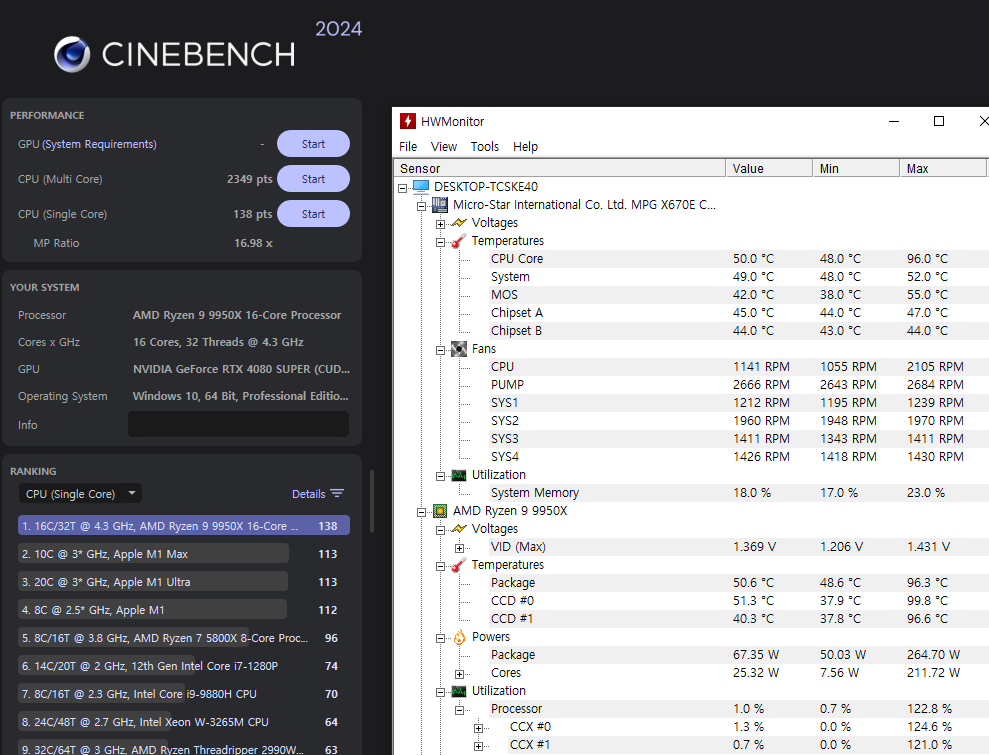The width and height of the screenshot is (989, 755).
Task: Select the Xeon W-3265M ranking row
Action: pos(184,722)
